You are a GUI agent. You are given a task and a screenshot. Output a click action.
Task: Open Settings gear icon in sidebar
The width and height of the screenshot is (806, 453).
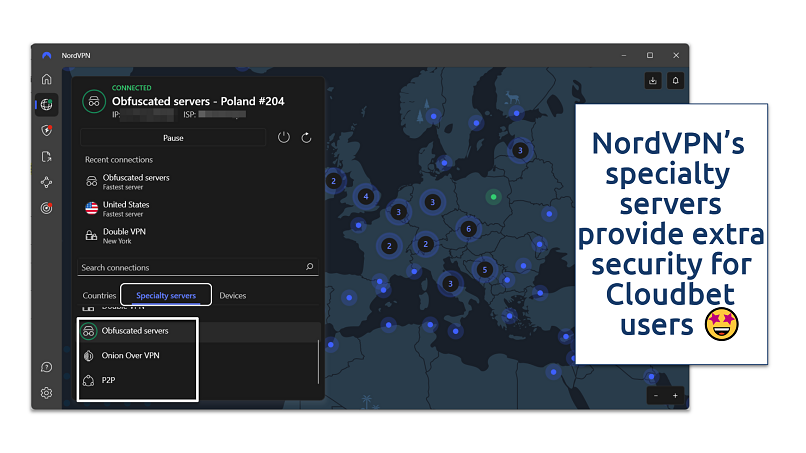(46, 393)
